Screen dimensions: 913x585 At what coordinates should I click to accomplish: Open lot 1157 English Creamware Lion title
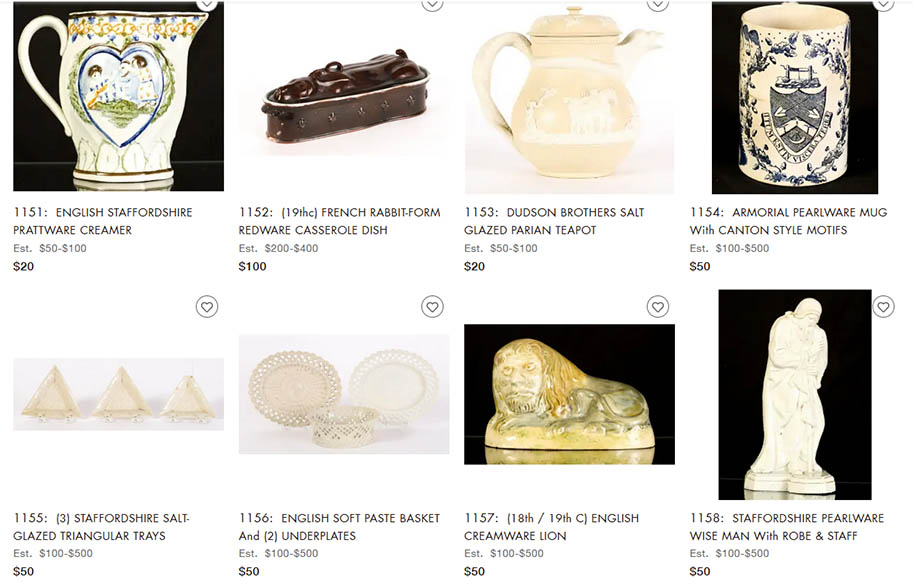pos(551,527)
